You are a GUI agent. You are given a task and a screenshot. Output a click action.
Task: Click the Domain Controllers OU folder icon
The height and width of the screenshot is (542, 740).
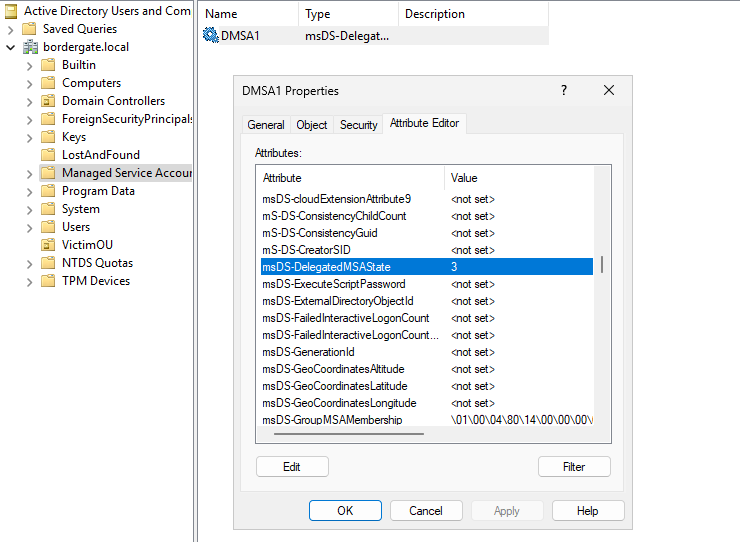(48, 101)
